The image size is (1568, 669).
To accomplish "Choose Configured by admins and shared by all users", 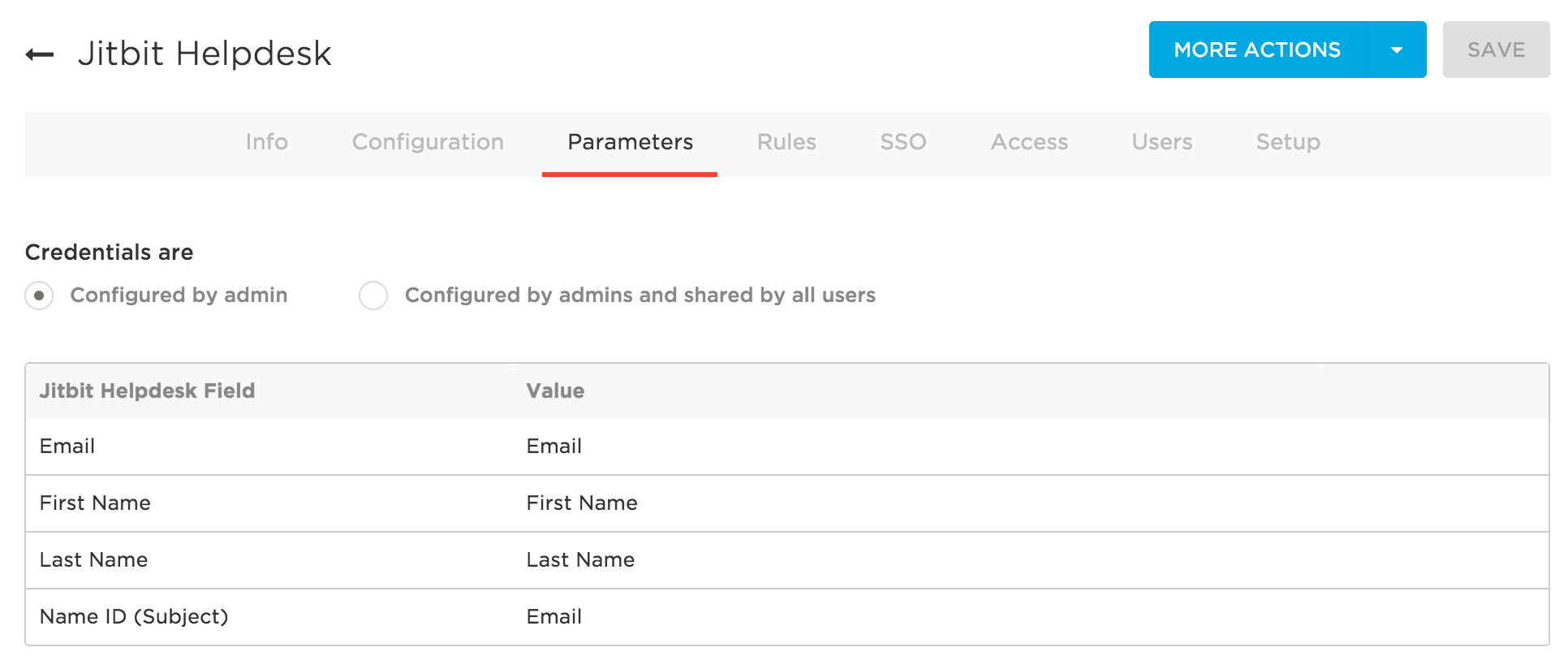I will coord(373,296).
